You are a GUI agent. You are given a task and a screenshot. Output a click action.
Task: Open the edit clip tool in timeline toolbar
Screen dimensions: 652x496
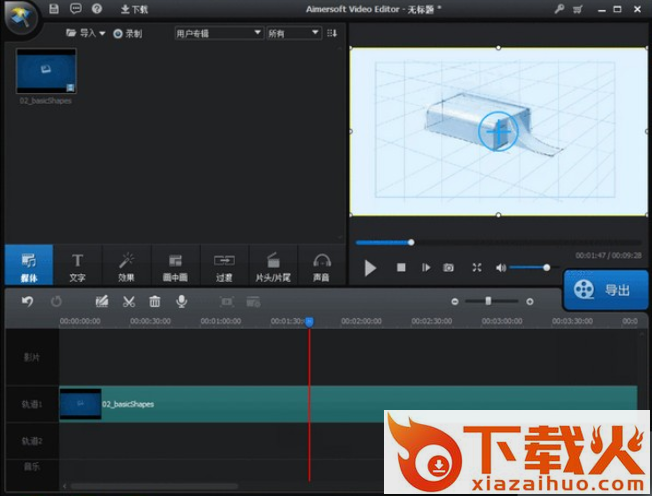tap(102, 301)
